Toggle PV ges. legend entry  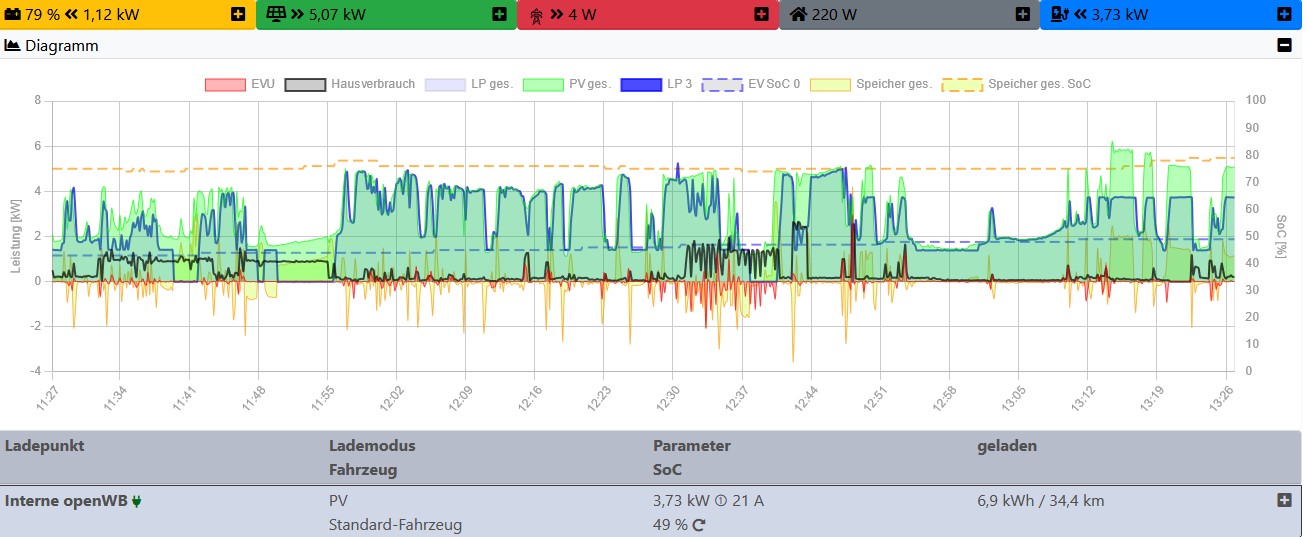click(x=543, y=84)
